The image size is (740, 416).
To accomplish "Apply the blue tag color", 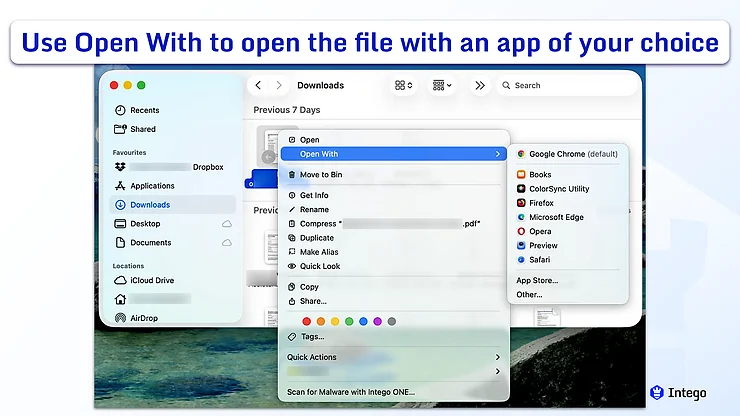I will (x=363, y=322).
